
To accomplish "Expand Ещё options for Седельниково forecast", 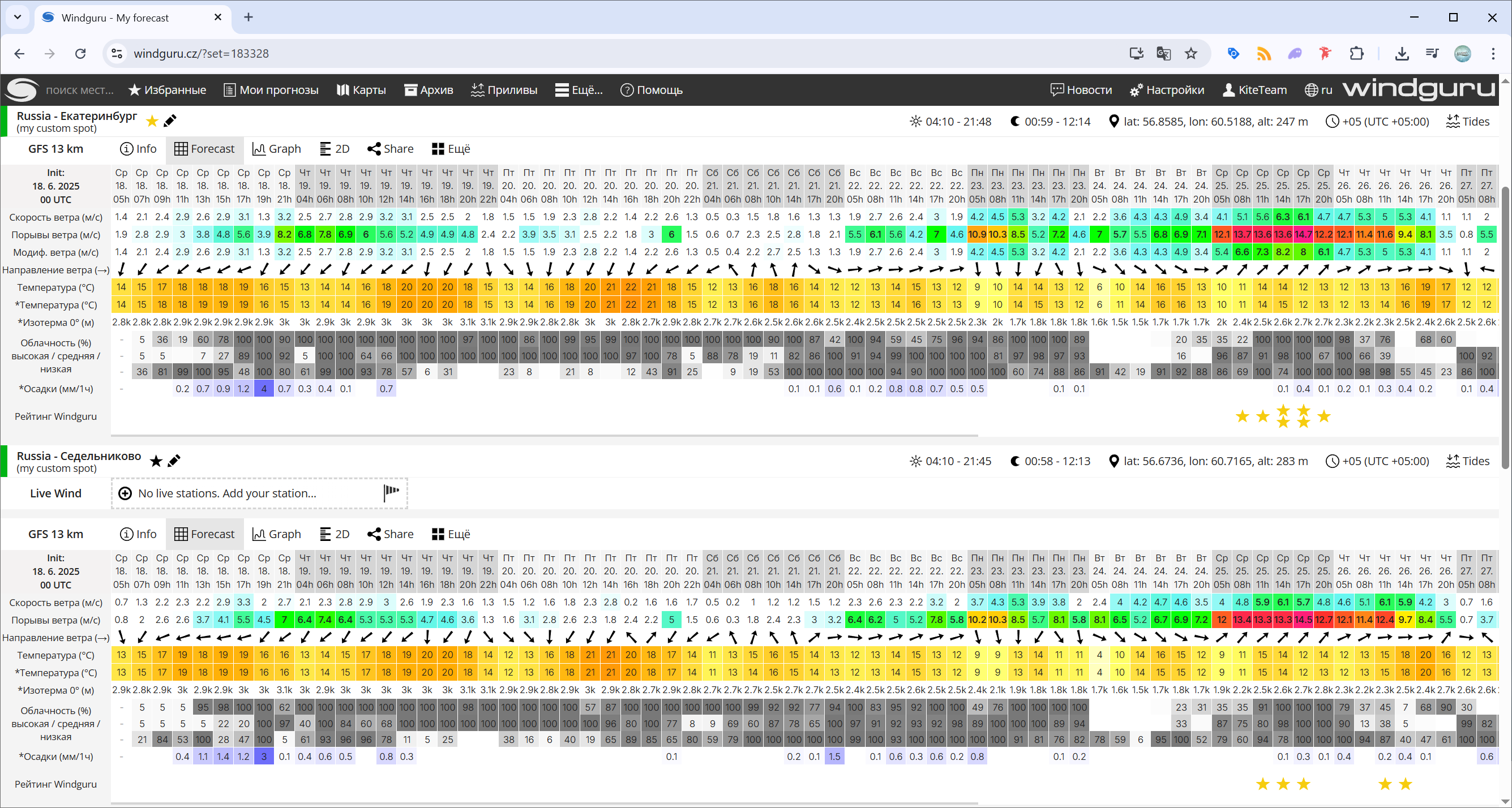I will tap(451, 534).
